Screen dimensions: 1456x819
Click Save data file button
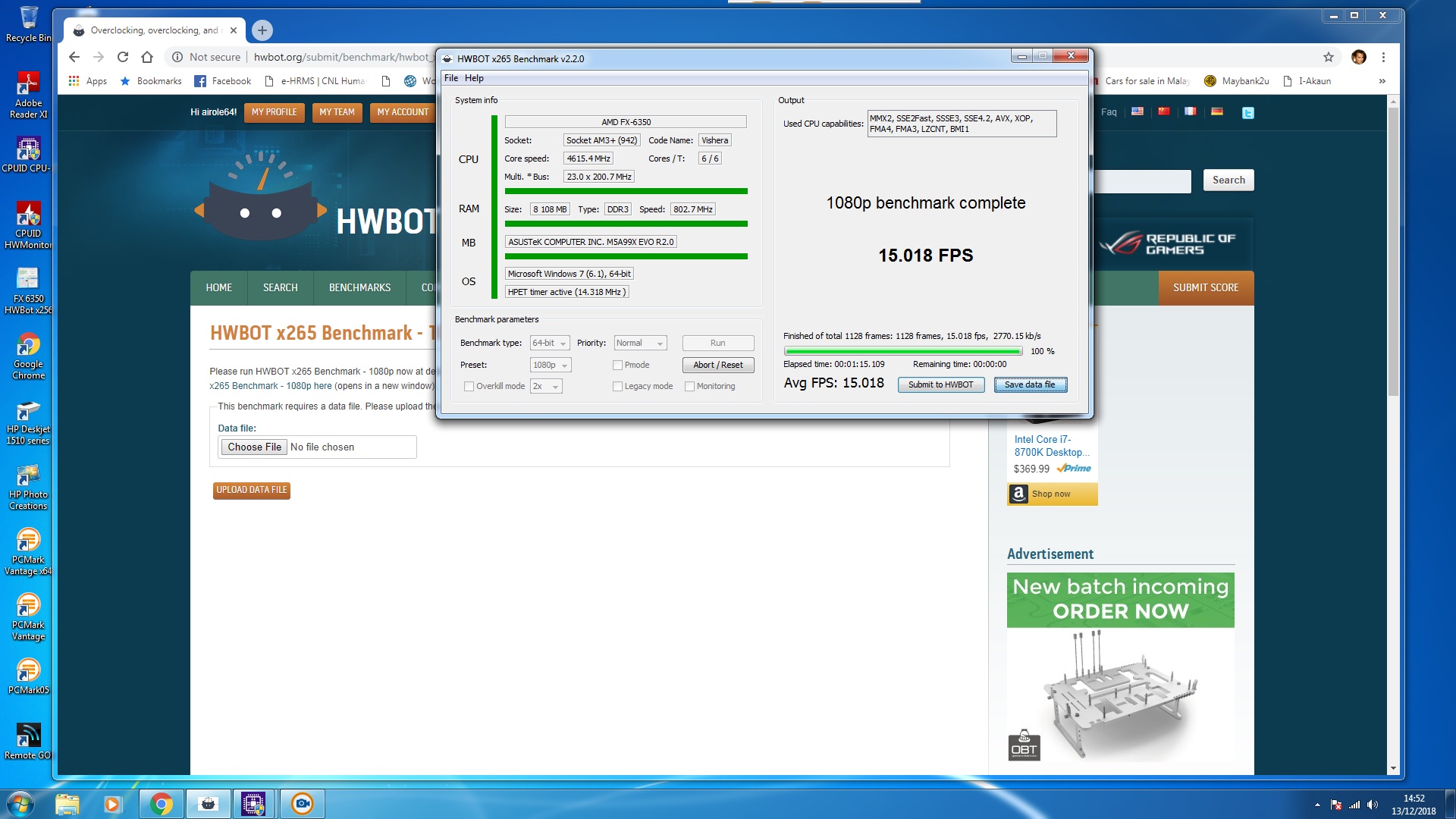(1030, 385)
